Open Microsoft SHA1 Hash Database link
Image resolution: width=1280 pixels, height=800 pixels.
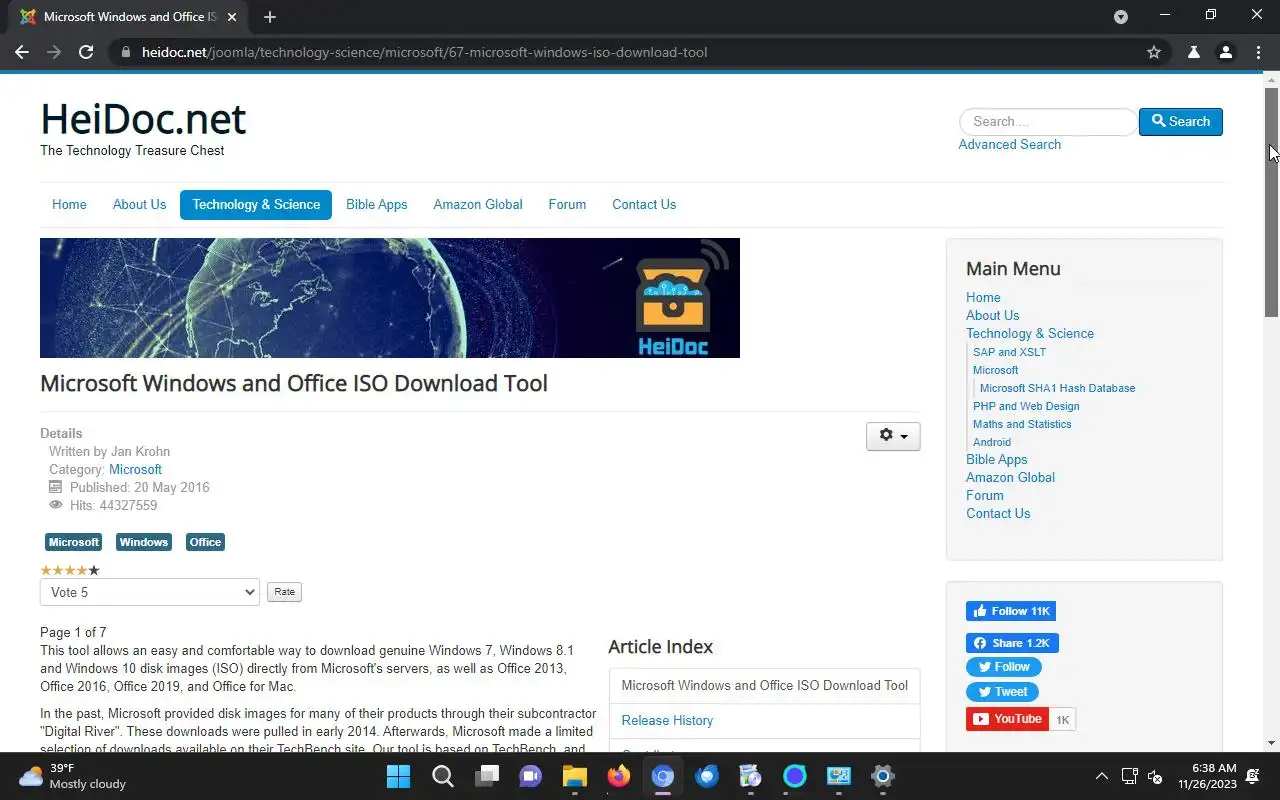pyautogui.click(x=1057, y=388)
